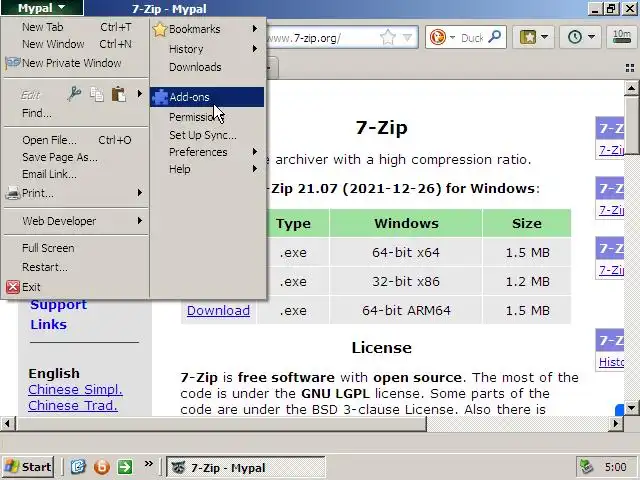Choose Permissions from the menu
Viewport: 640px width, 480px height.
(x=207, y=117)
